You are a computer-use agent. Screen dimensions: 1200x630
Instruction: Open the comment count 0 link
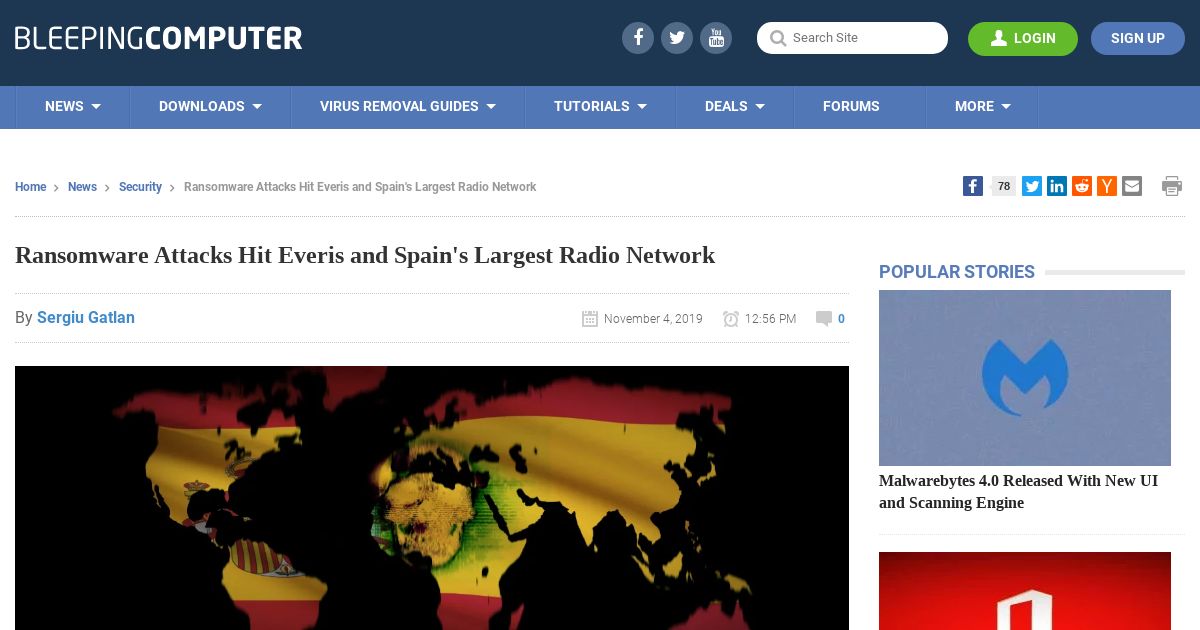[841, 319]
